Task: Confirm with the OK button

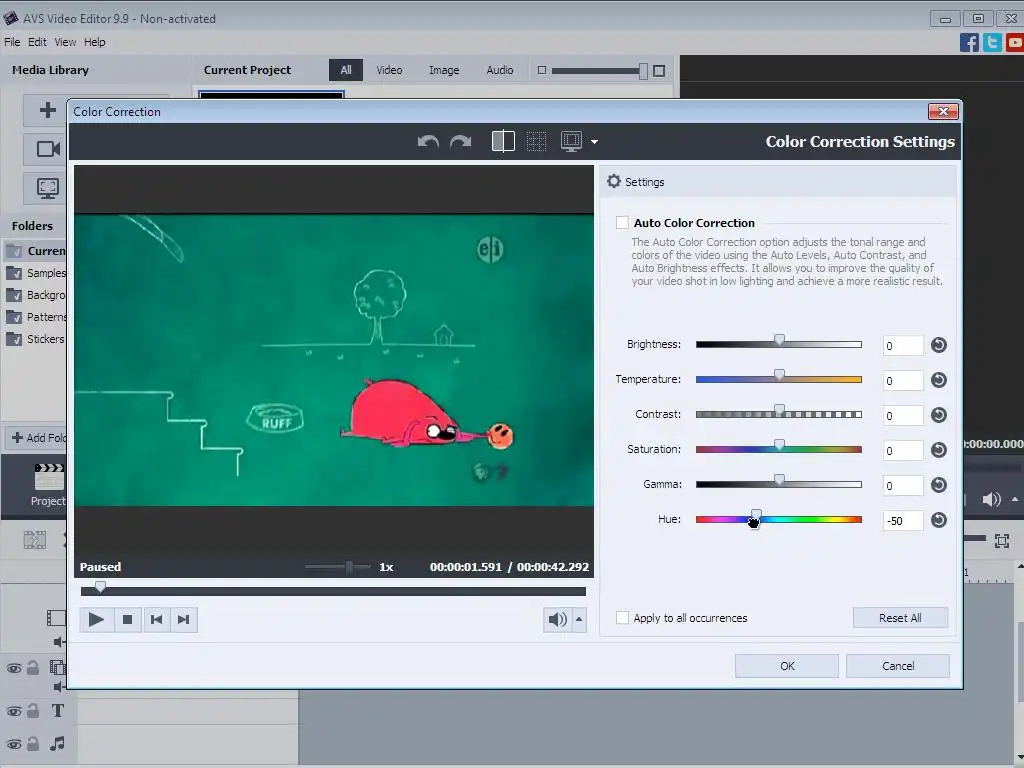Action: [787, 666]
